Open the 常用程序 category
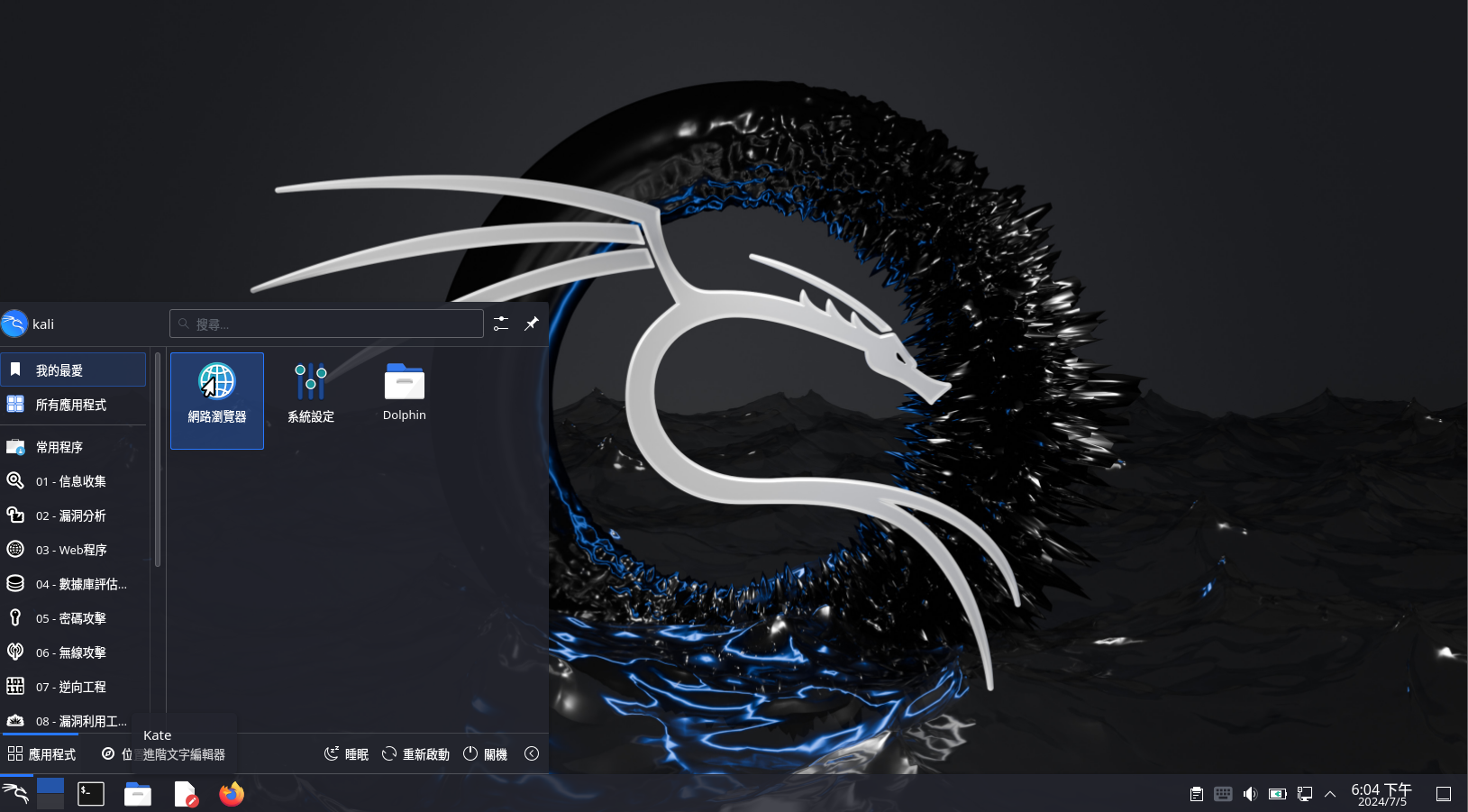Image resolution: width=1468 pixels, height=812 pixels. [x=73, y=447]
